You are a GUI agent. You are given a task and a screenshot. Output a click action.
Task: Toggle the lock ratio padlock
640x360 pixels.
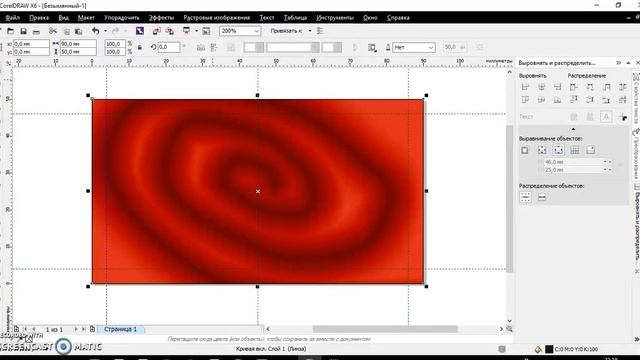click(x=140, y=47)
